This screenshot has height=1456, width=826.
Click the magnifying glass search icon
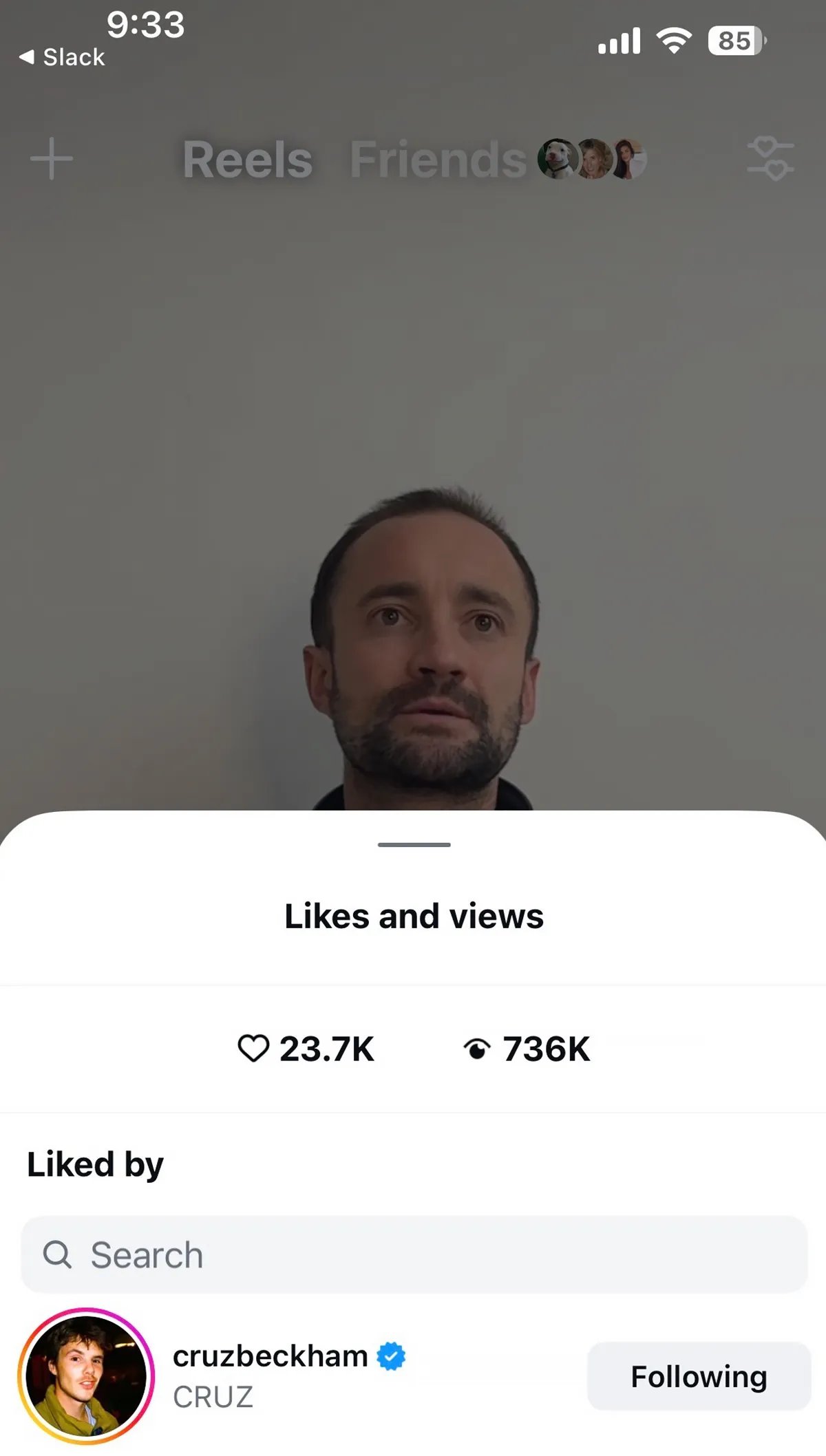click(x=57, y=1254)
